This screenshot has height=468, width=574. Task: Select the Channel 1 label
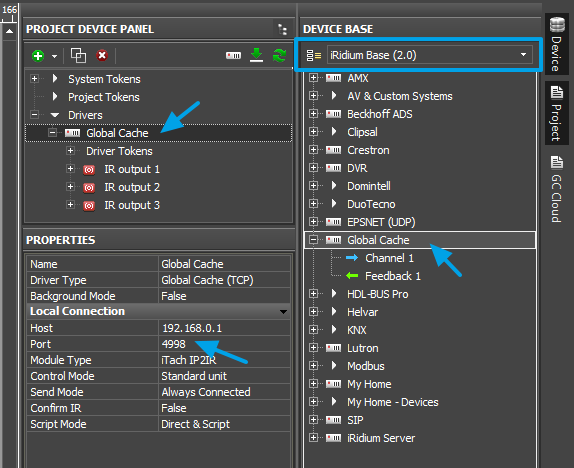pos(390,258)
